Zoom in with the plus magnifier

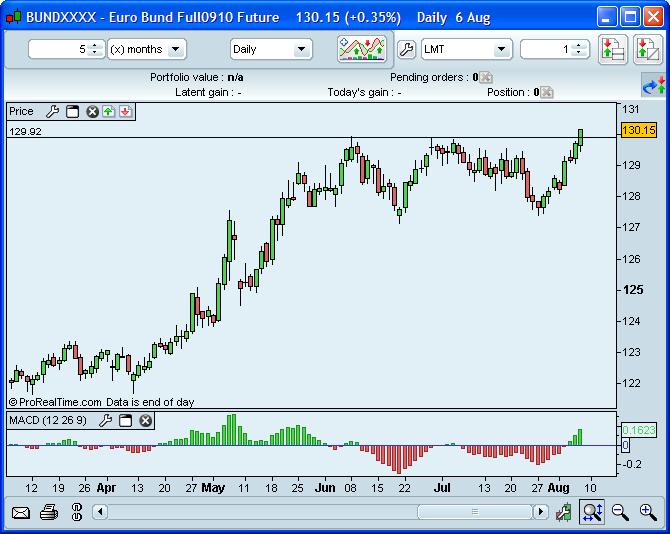[x=648, y=512]
